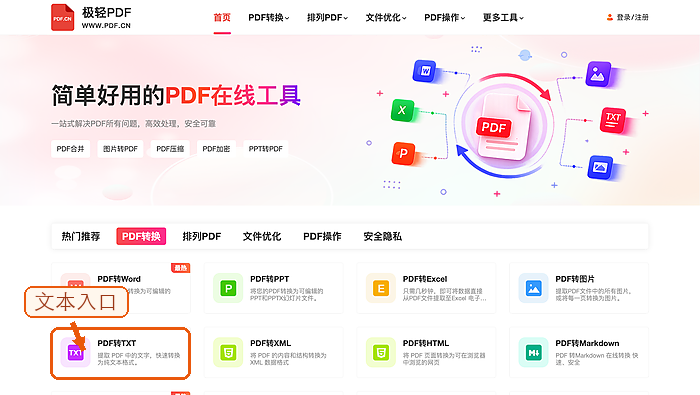The height and width of the screenshot is (395, 700).
Task: Open the PDF转图片 tool title
Action: 575,279
